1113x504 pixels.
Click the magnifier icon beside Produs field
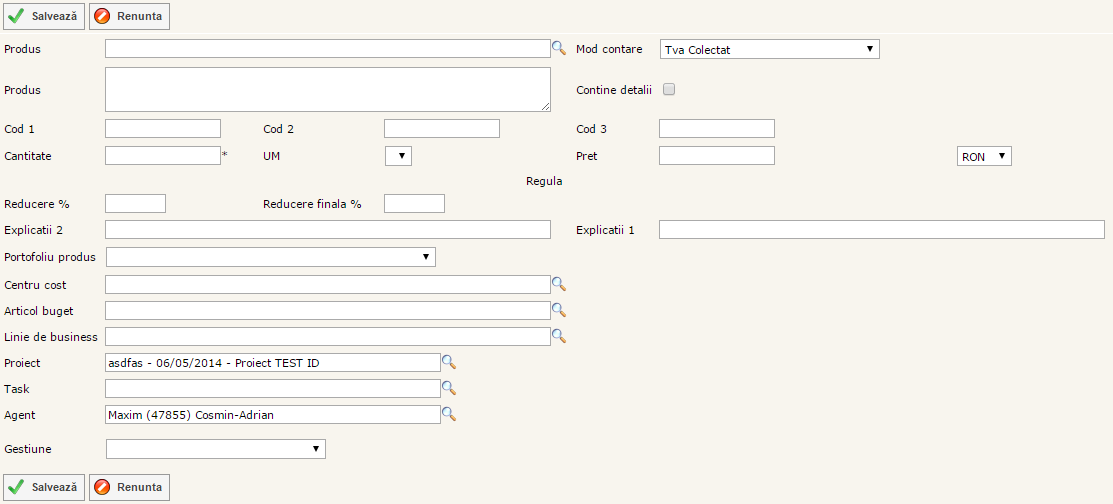559,48
